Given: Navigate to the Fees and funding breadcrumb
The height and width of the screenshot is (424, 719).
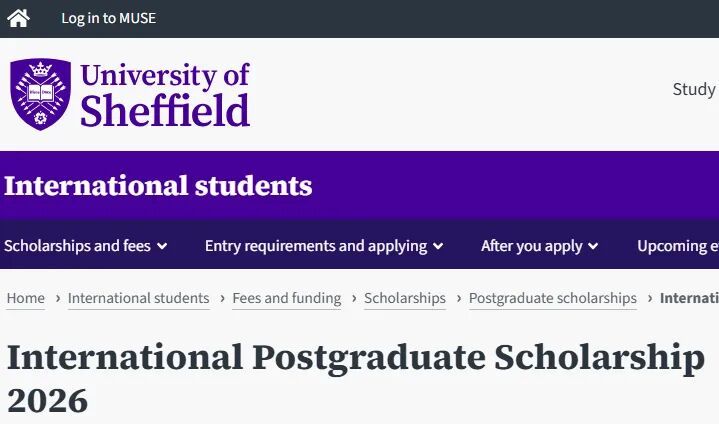Looking at the screenshot, I should click(x=286, y=298).
